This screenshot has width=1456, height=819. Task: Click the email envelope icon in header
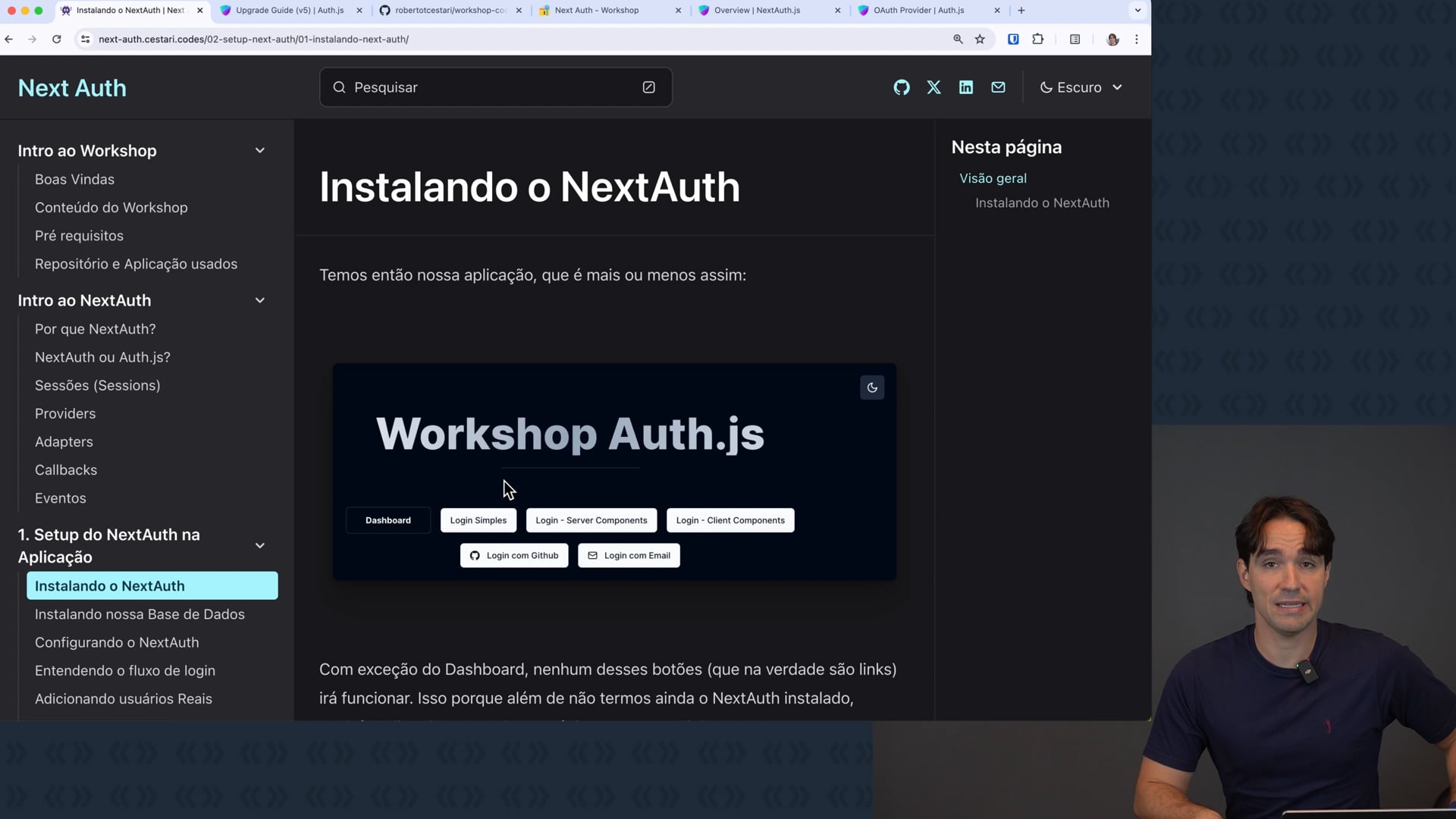pos(998,87)
